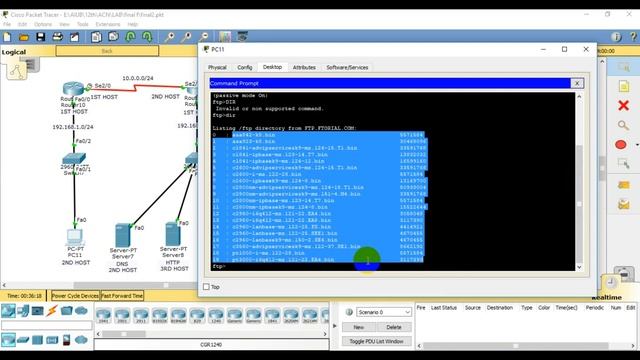Click the Power Cycle Devices button
Screen dimensions: 640x360
tap(75, 296)
